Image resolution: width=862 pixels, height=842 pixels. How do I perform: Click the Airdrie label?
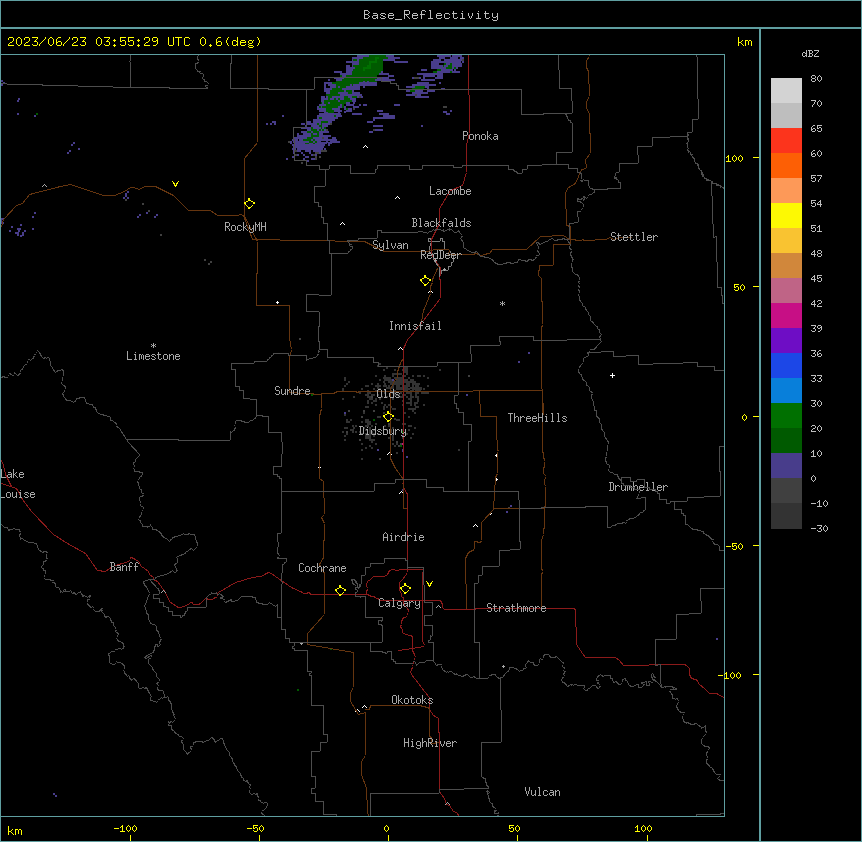tap(403, 537)
